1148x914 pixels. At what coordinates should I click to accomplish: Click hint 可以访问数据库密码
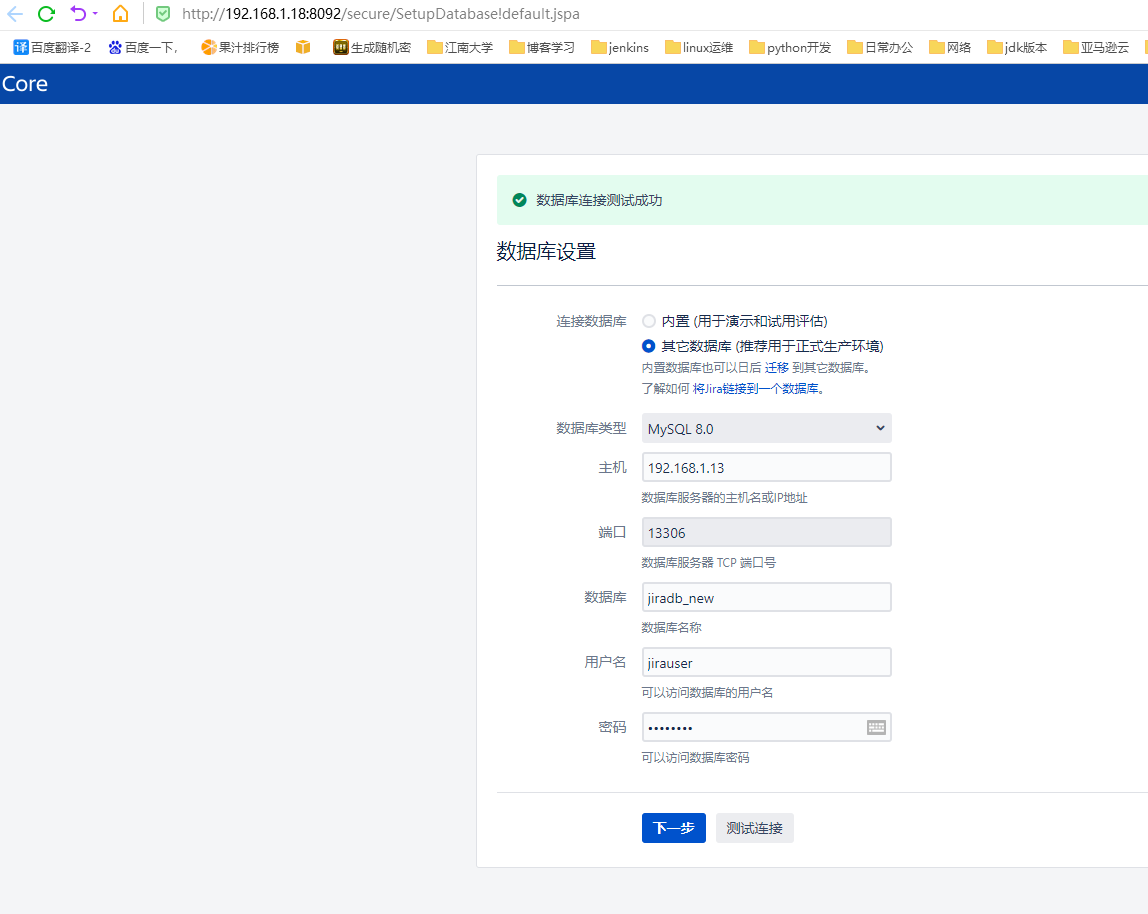tap(696, 757)
